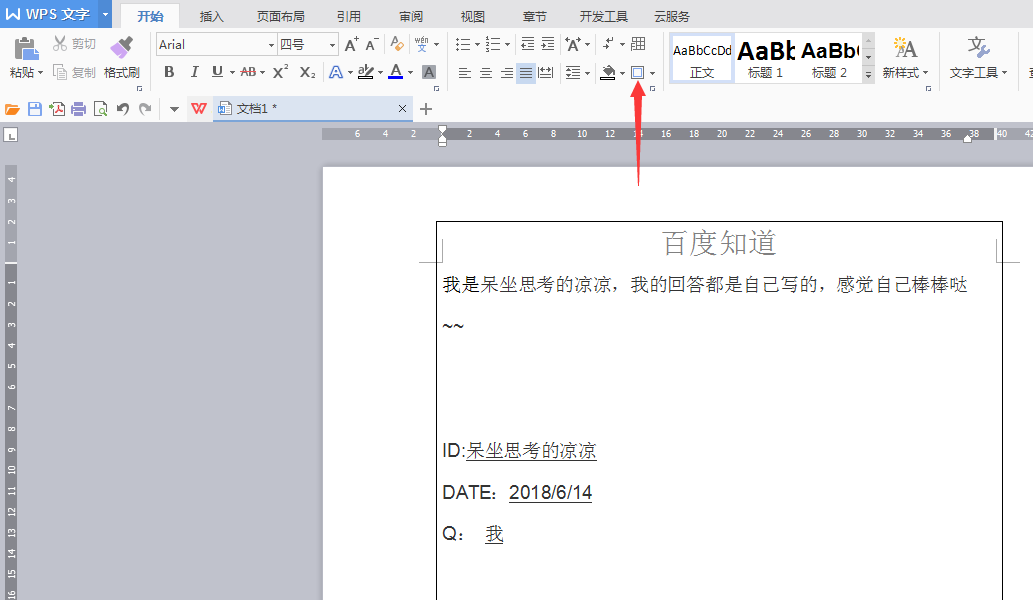Clear formatting with the eraser icon

tap(397, 44)
